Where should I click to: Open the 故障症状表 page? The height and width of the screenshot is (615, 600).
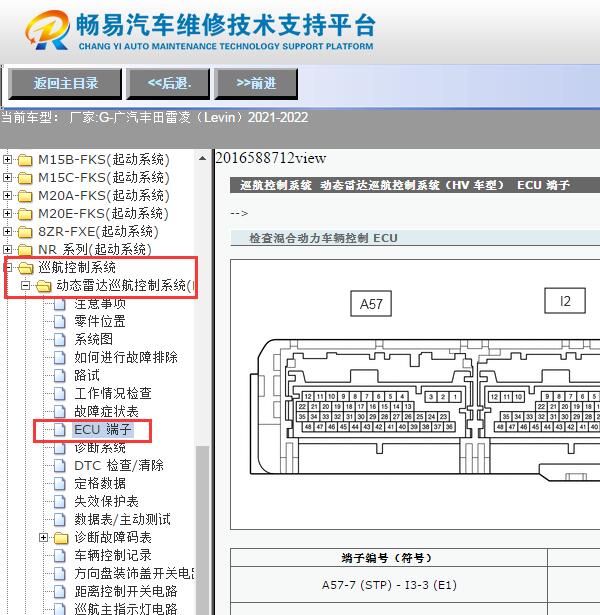tap(106, 411)
